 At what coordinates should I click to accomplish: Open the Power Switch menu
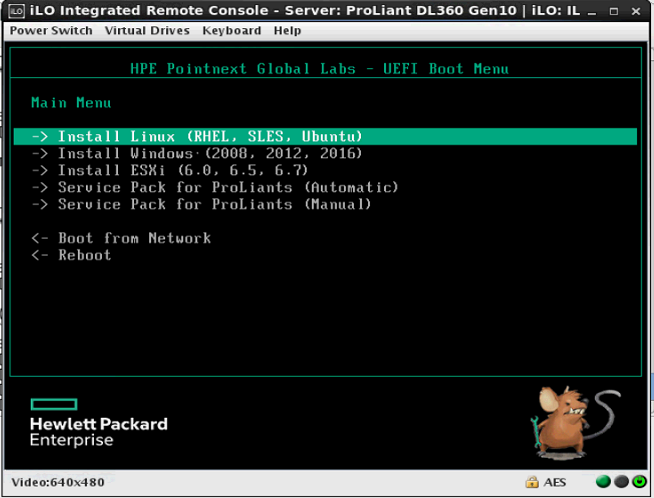[51, 30]
